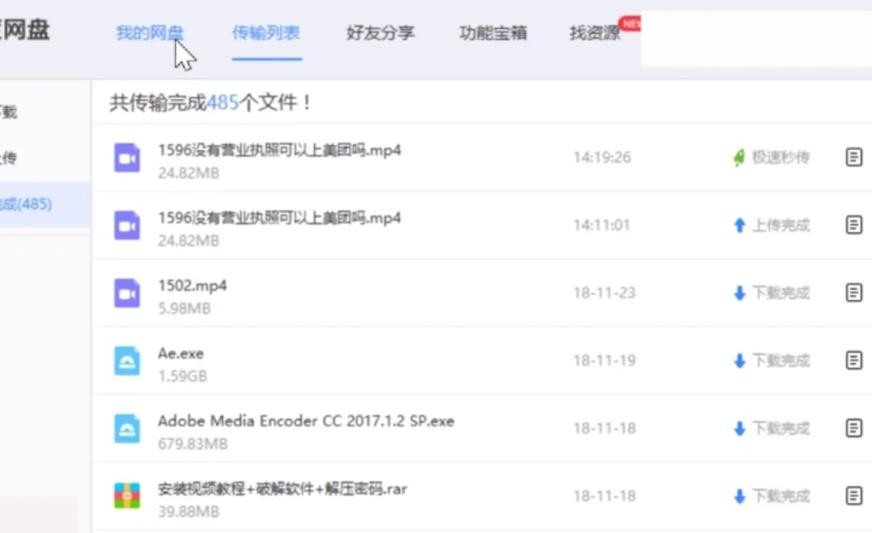Image resolution: width=872 pixels, height=533 pixels.
Task: Open the file location icon for 1502.mp4
Action: 853,293
